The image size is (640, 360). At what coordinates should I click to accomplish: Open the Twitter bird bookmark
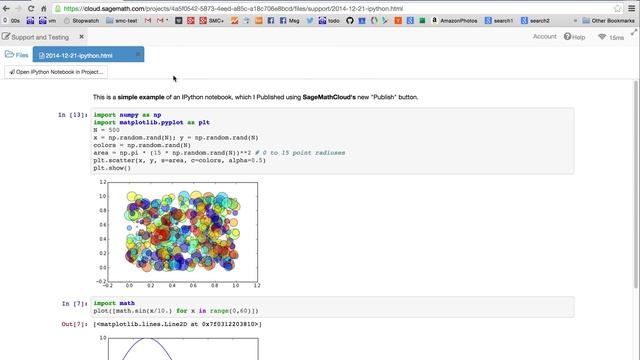click(x=310, y=20)
